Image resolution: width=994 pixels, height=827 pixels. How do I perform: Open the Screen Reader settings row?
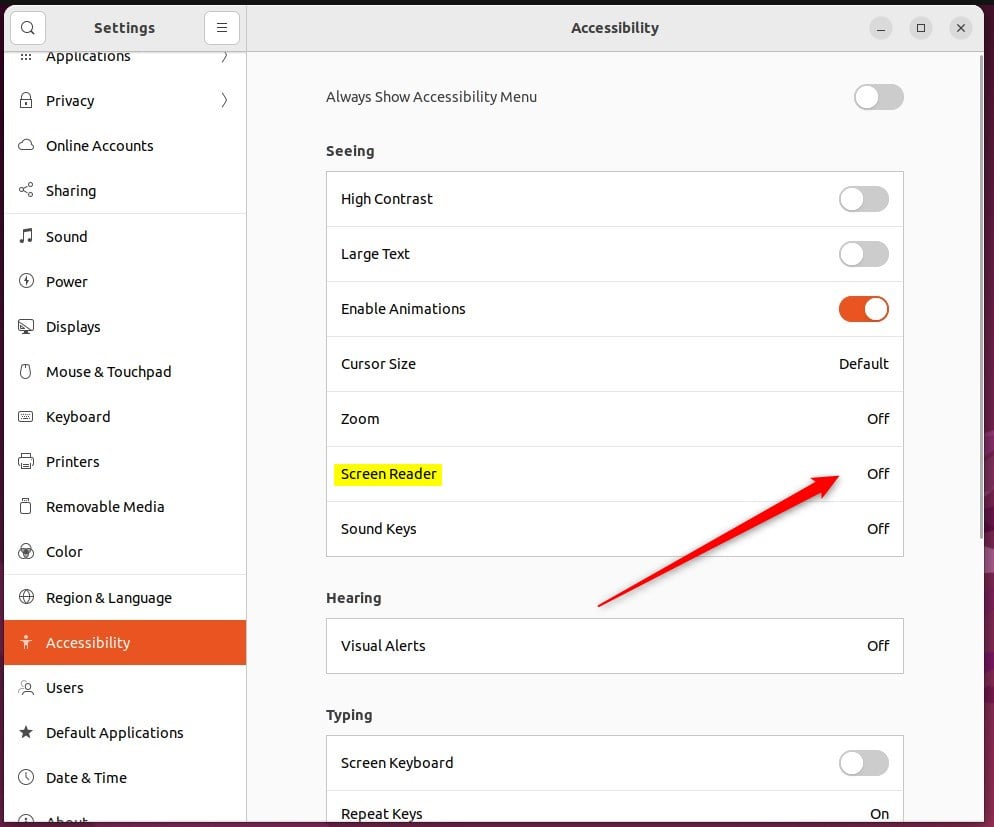[614, 474]
